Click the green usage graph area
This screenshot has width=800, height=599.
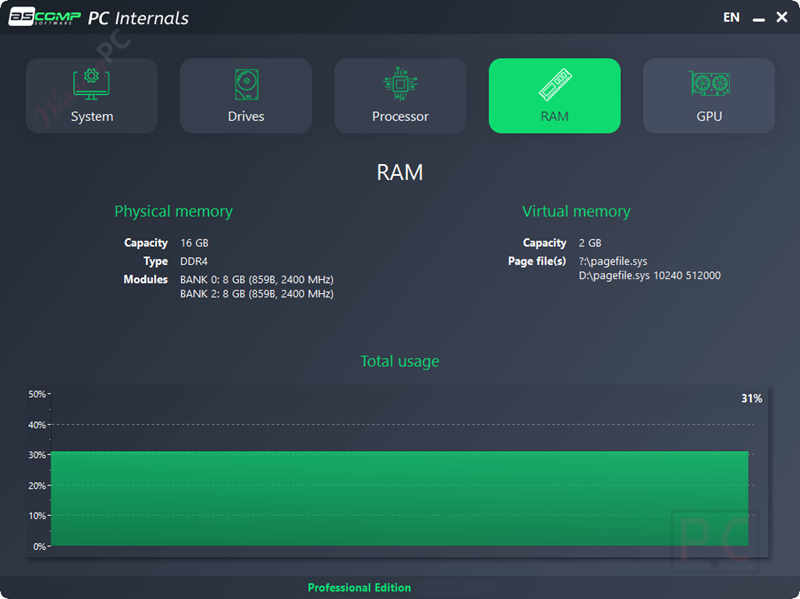coord(399,498)
